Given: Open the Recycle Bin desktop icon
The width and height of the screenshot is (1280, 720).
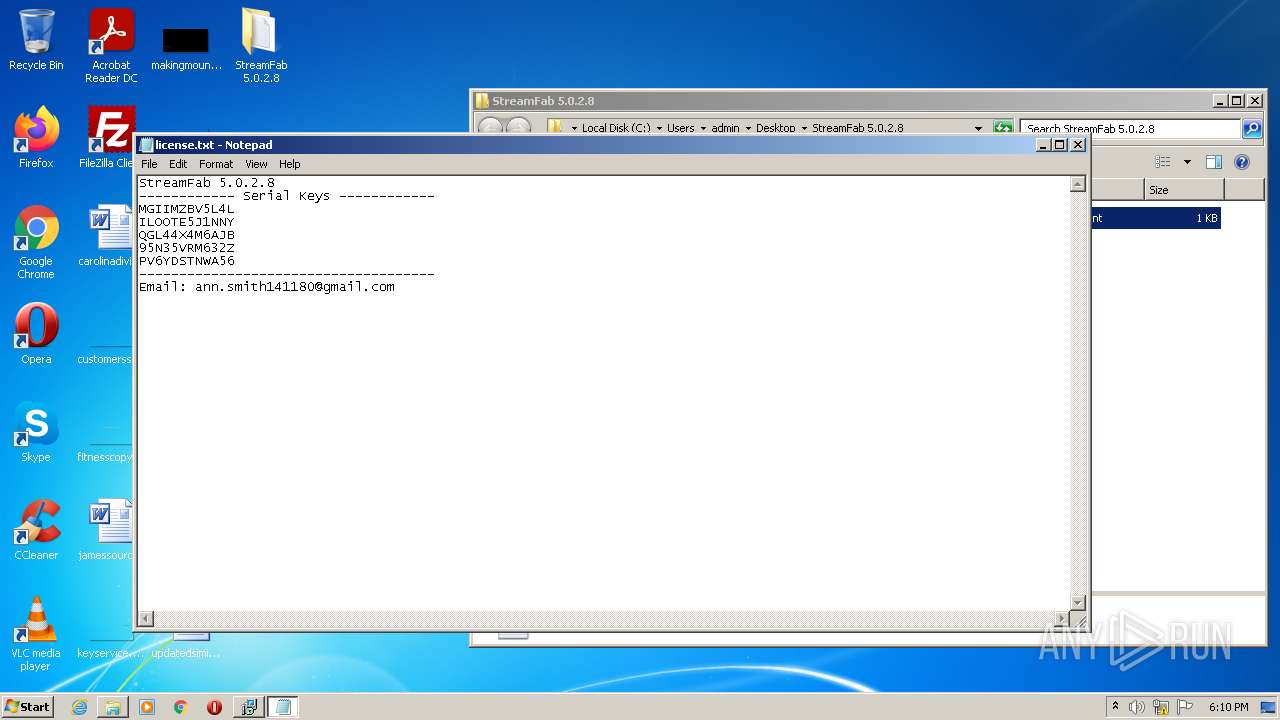Looking at the screenshot, I should tap(36, 40).
